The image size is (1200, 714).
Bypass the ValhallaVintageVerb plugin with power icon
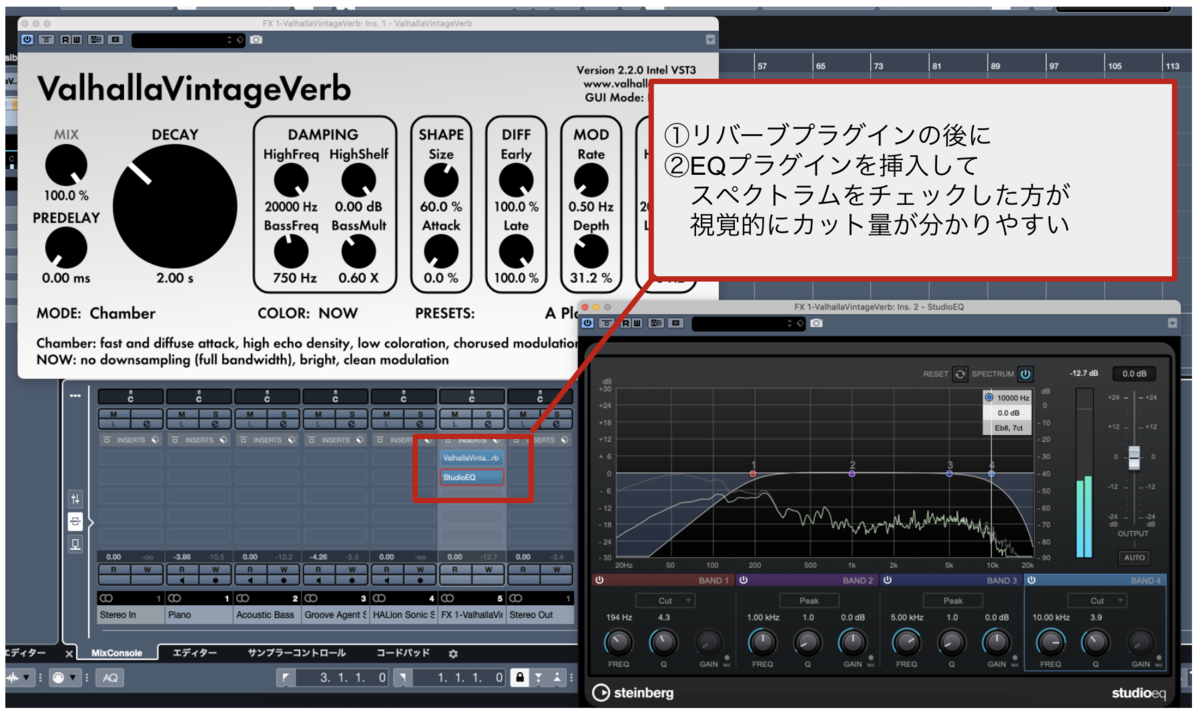27,37
